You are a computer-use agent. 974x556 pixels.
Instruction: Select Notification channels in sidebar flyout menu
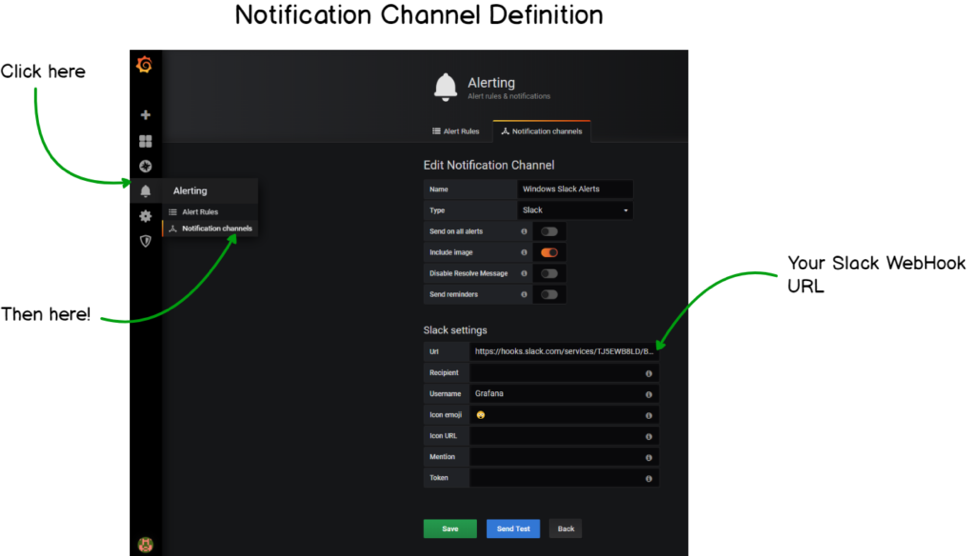210,229
